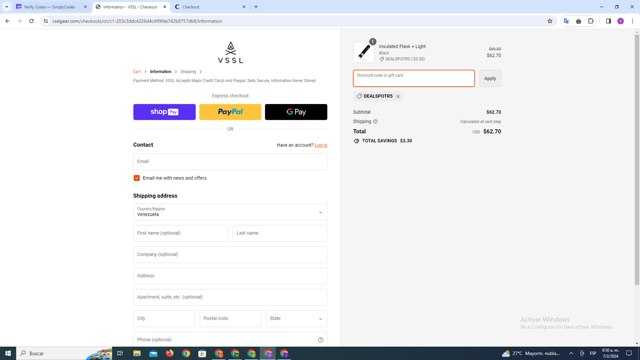Open Microsoft Store from taskbar

(x=202, y=353)
